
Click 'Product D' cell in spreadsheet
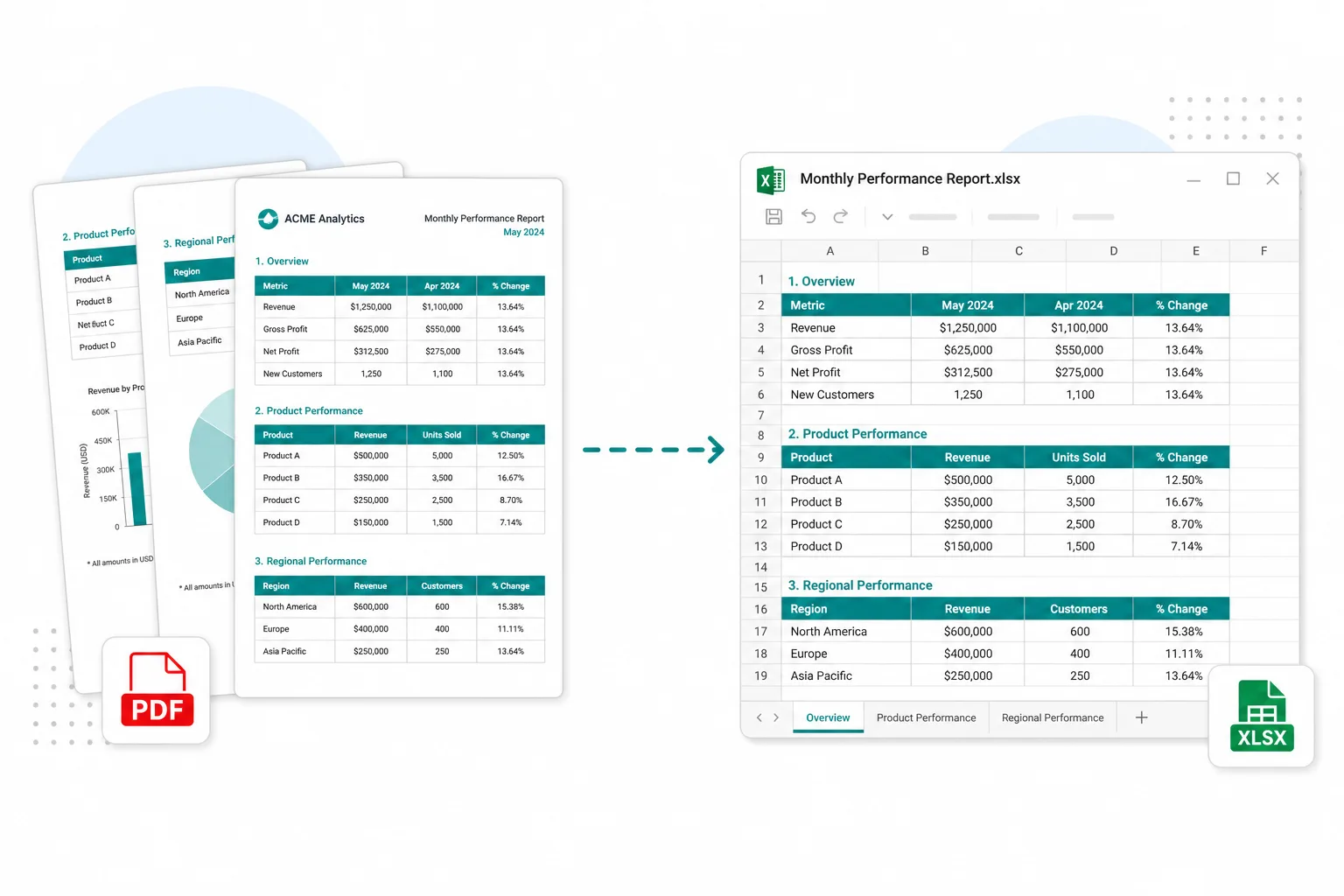click(846, 546)
